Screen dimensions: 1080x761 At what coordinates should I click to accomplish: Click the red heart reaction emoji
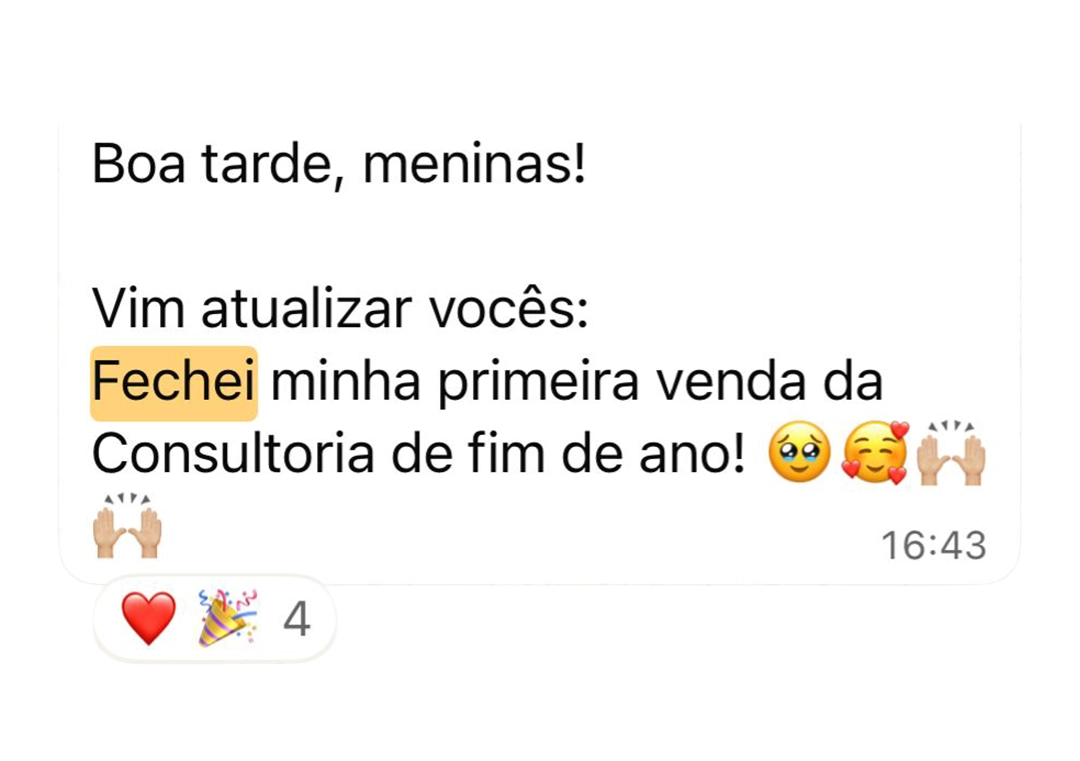click(148, 618)
